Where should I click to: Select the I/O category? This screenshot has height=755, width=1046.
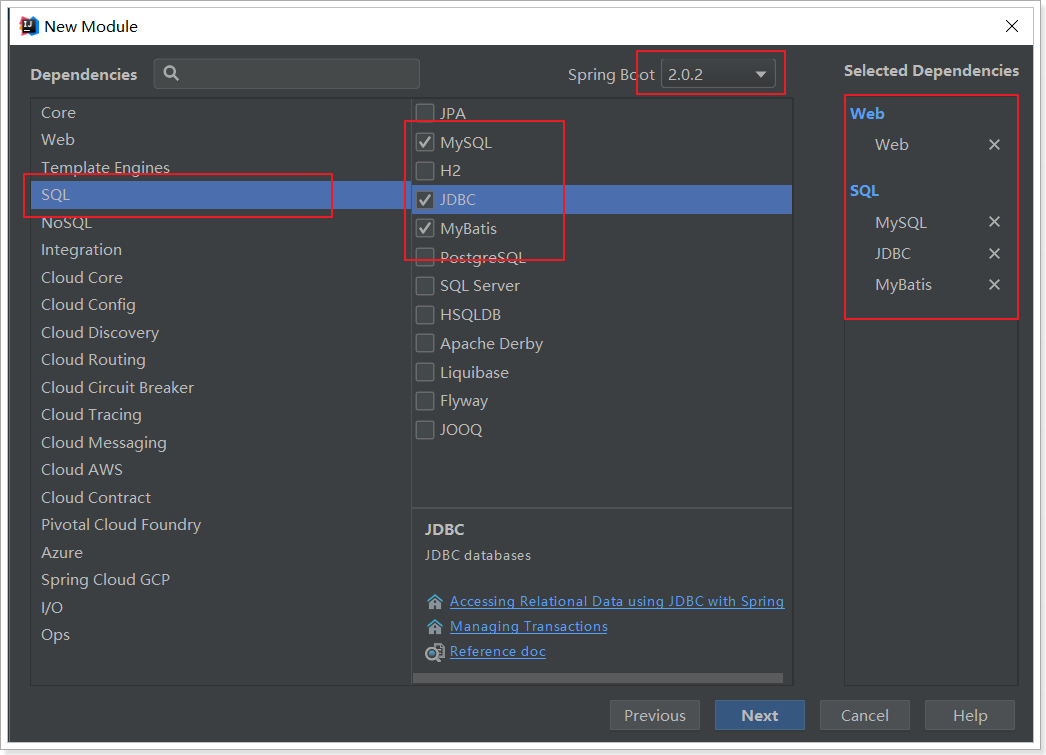[x=221, y=608]
